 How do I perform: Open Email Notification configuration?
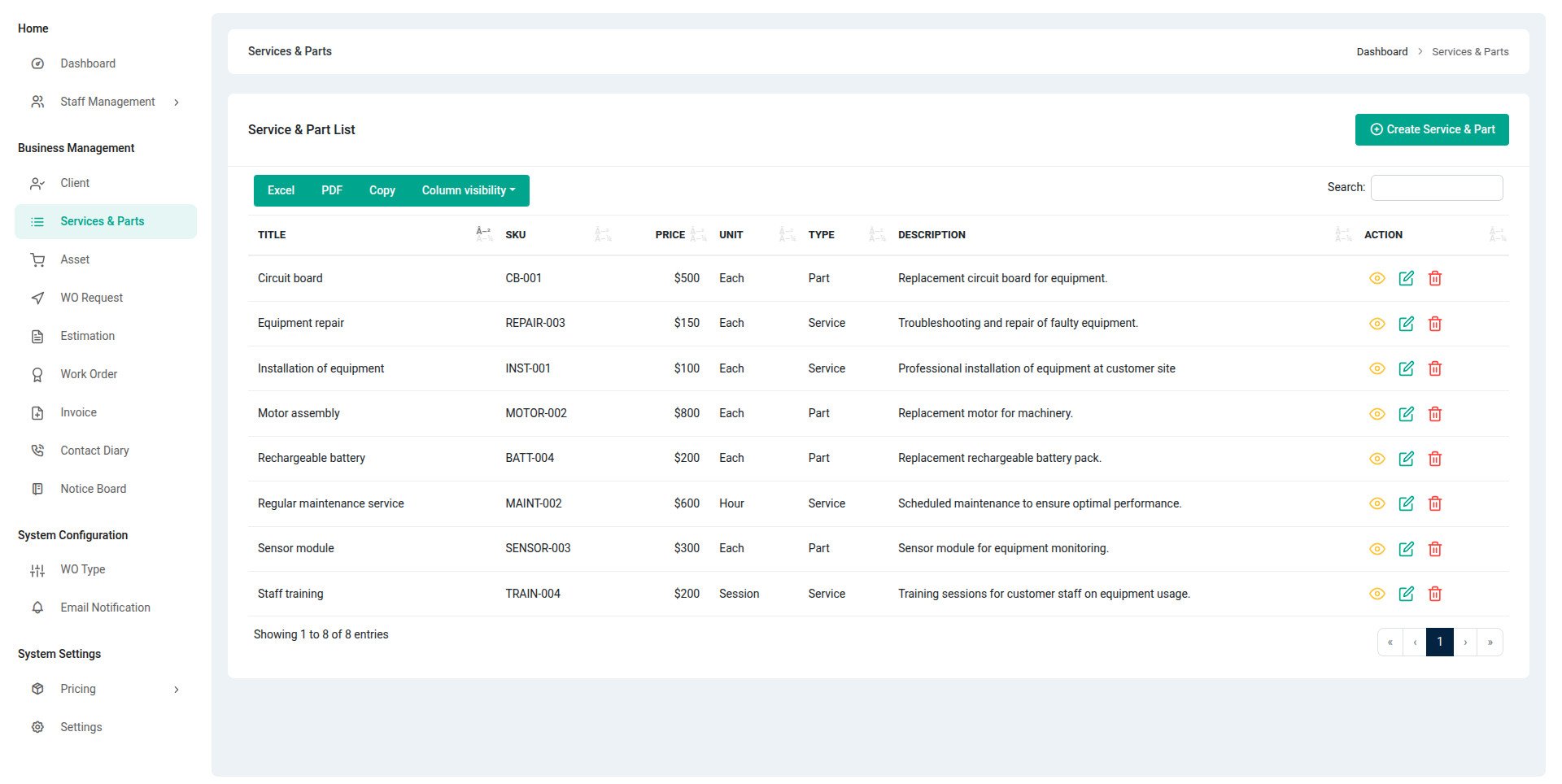click(x=106, y=608)
